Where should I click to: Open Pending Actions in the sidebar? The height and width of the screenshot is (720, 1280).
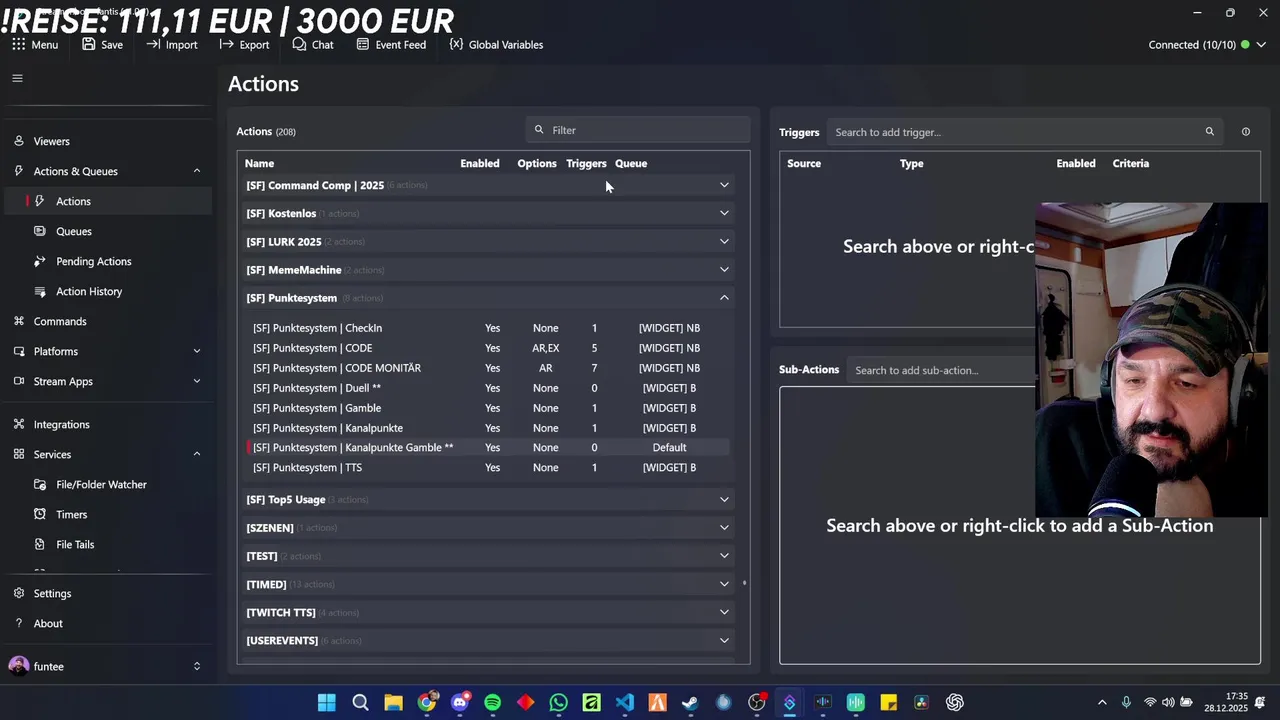pos(106,261)
